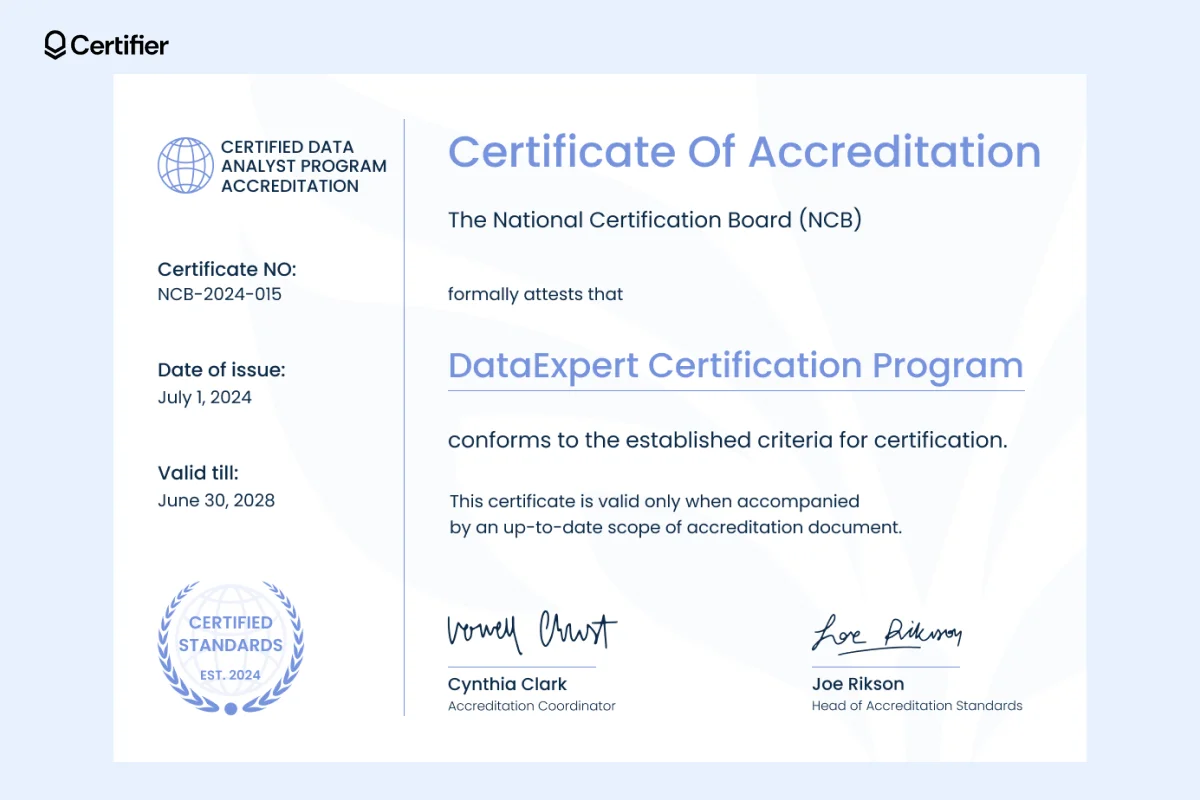Click the Certifier logo
Viewport: 1200px width, 800px height.
point(106,45)
